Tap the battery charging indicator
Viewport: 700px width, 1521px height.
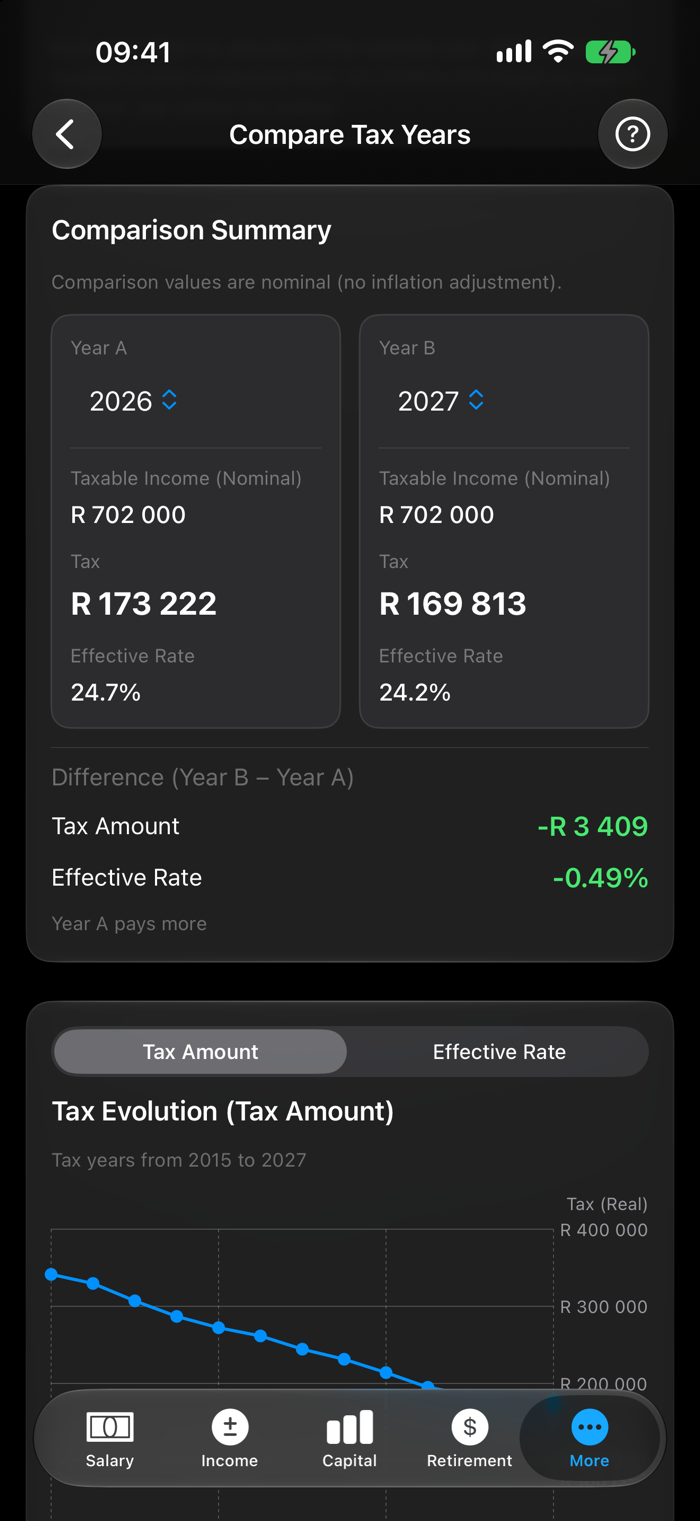click(610, 52)
